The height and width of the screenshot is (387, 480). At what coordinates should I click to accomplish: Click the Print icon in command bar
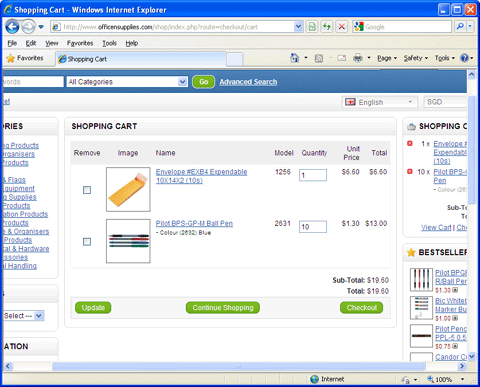(x=358, y=58)
